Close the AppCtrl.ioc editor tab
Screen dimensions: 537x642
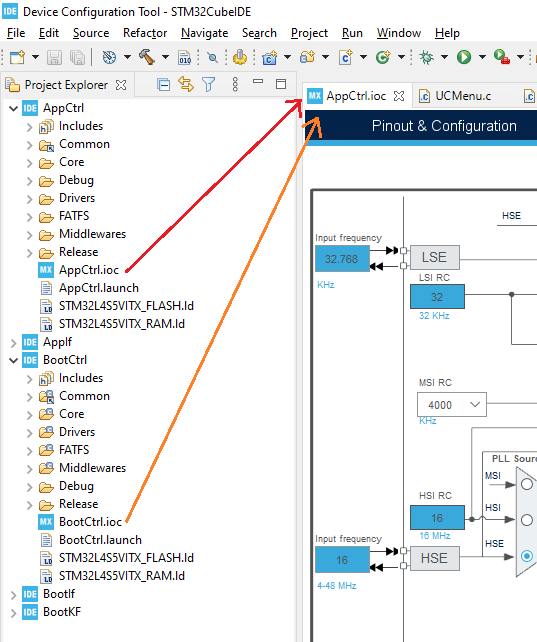tap(399, 96)
